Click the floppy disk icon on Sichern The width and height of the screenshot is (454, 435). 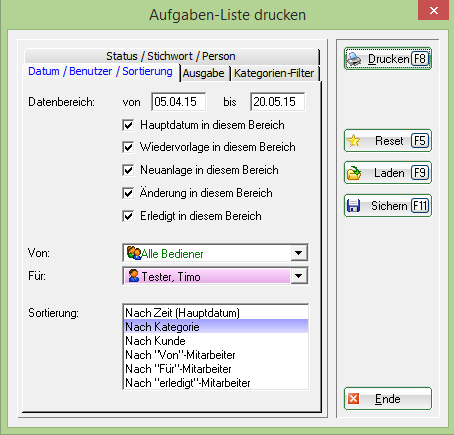point(353,206)
